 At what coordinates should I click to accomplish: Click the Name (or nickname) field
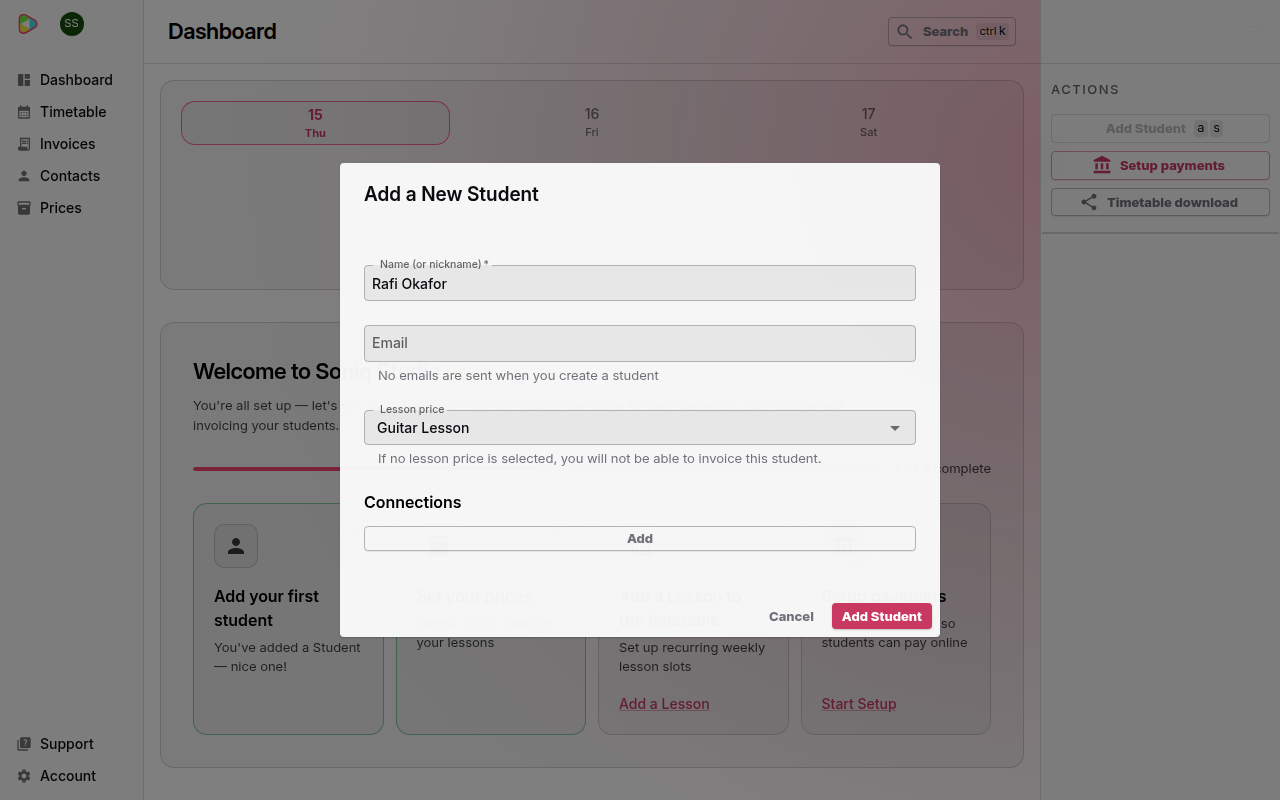[640, 283]
